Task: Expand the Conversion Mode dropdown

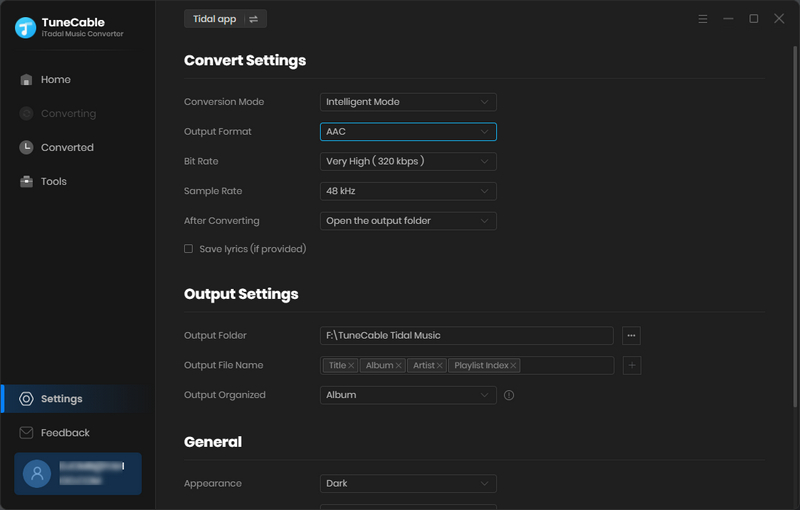Action: (408, 102)
